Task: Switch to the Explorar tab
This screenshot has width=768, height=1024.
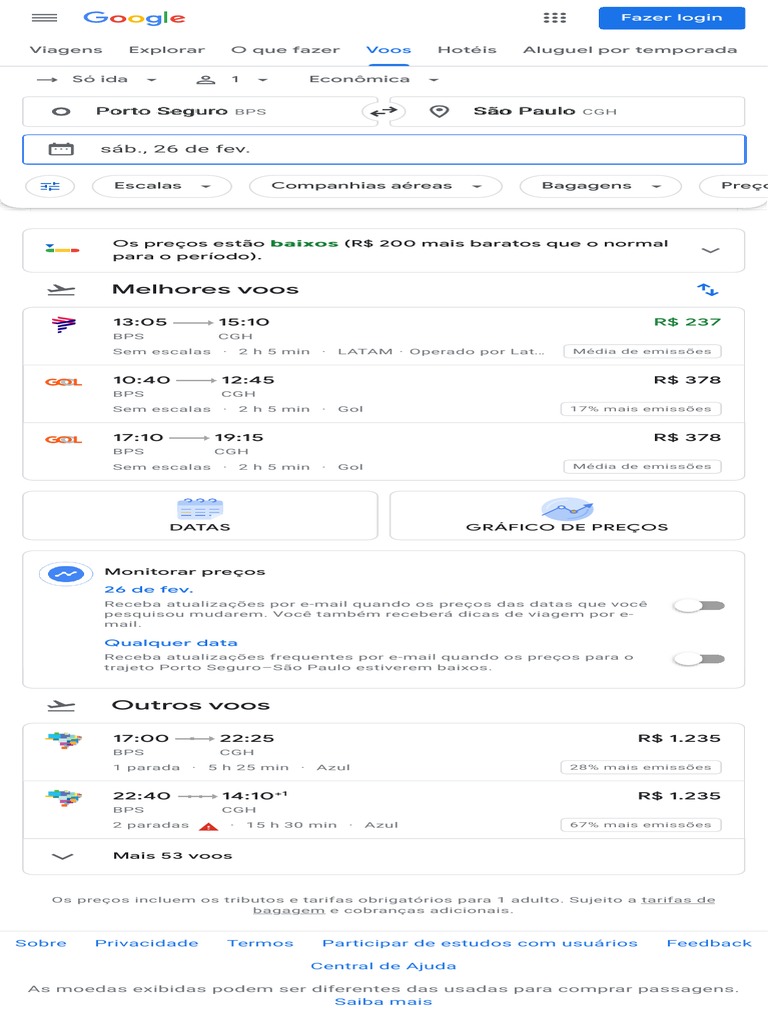Action: [x=167, y=50]
